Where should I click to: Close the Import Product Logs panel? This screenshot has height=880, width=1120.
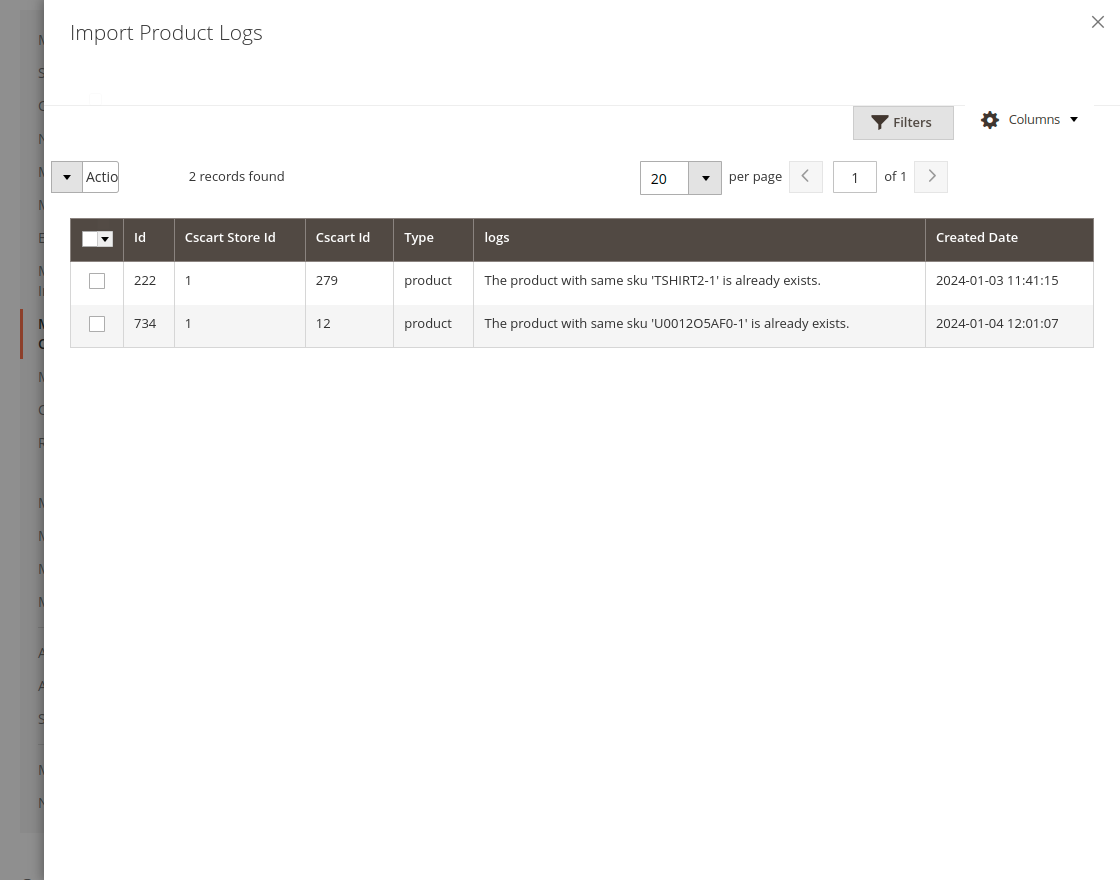tap(1098, 22)
